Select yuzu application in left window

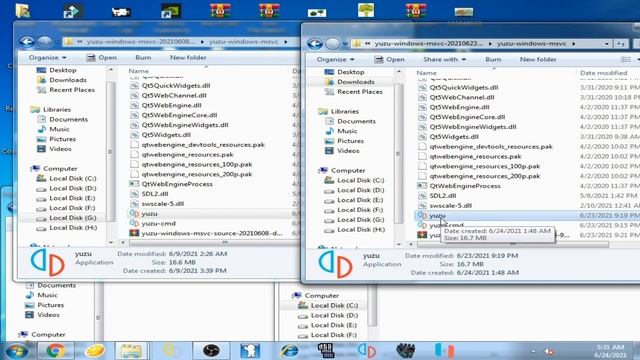click(149, 213)
